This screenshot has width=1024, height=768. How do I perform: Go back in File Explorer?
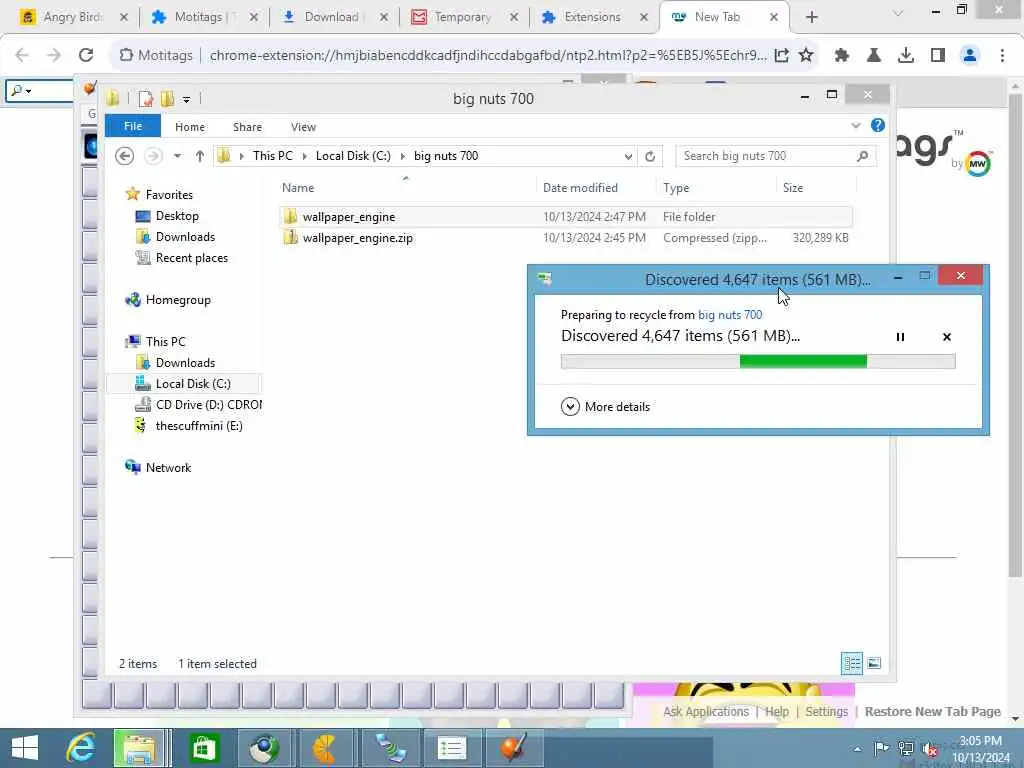tap(124, 156)
